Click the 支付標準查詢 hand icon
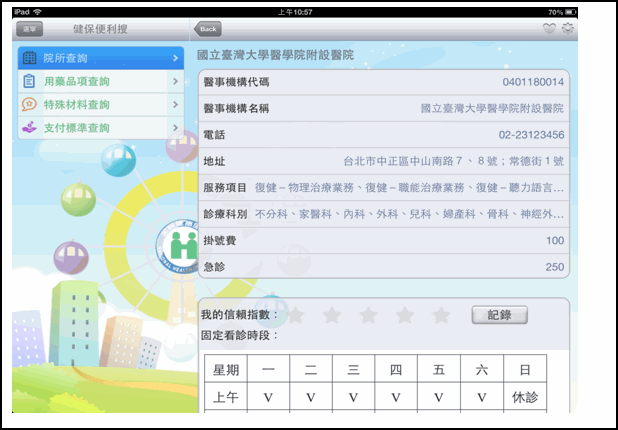The width and height of the screenshot is (618, 430). point(29,127)
